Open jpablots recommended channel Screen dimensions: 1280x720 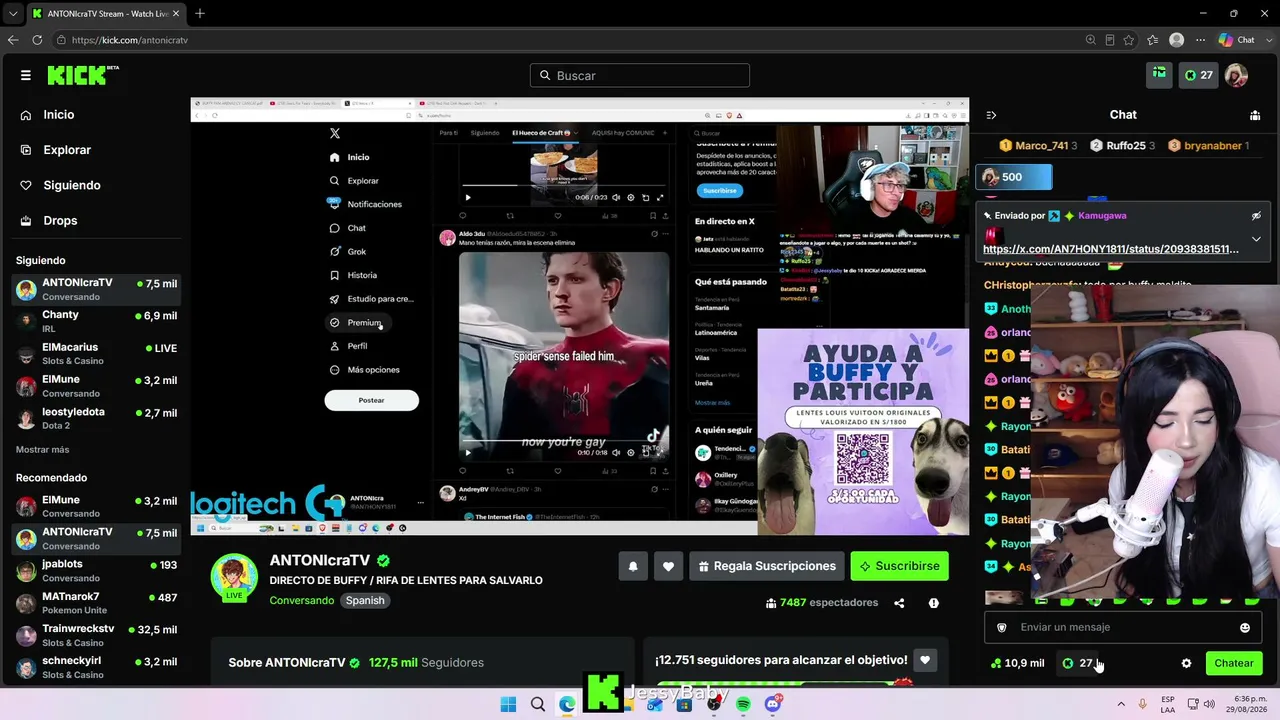[x=97, y=570]
